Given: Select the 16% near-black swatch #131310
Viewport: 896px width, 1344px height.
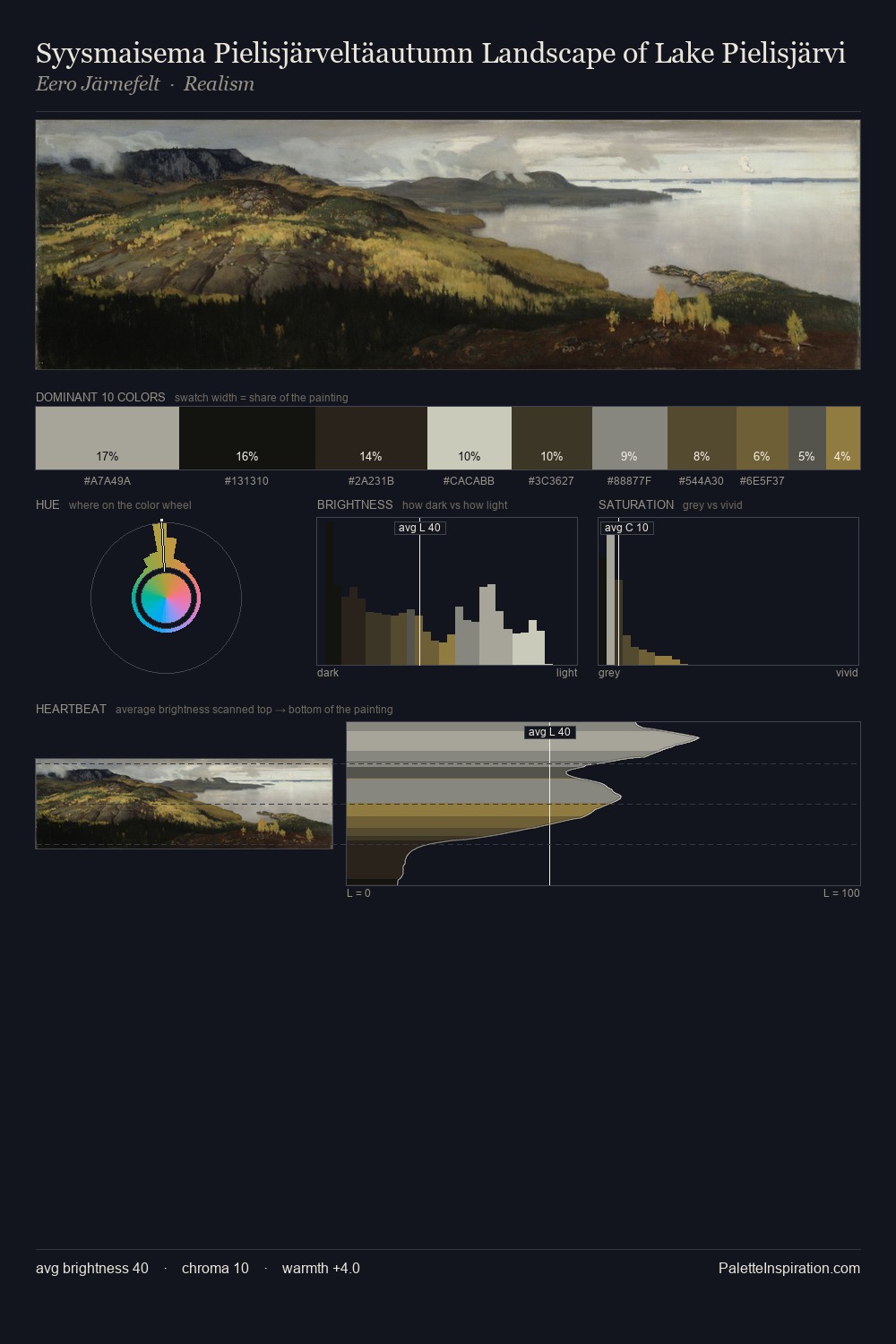Looking at the screenshot, I should click(x=247, y=438).
